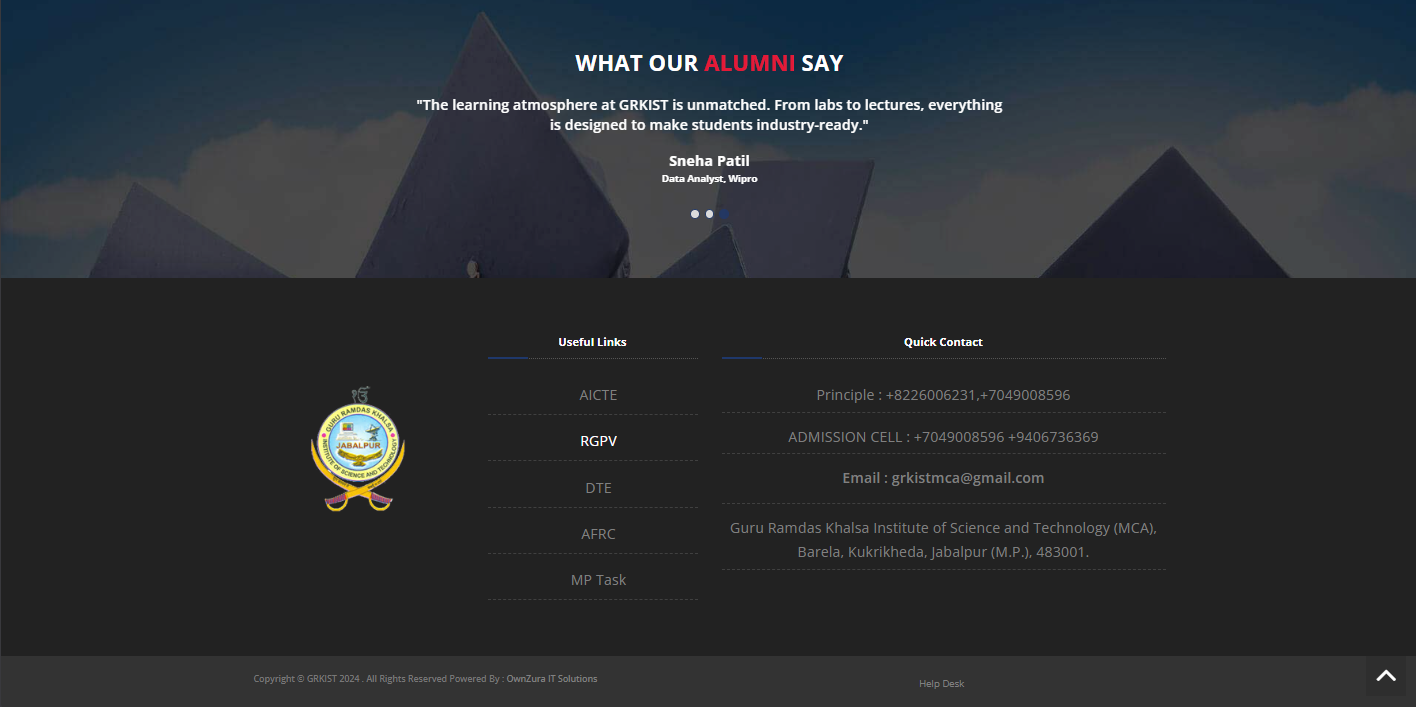Open the AFRC link
The height and width of the screenshot is (707, 1416).
[x=598, y=533]
